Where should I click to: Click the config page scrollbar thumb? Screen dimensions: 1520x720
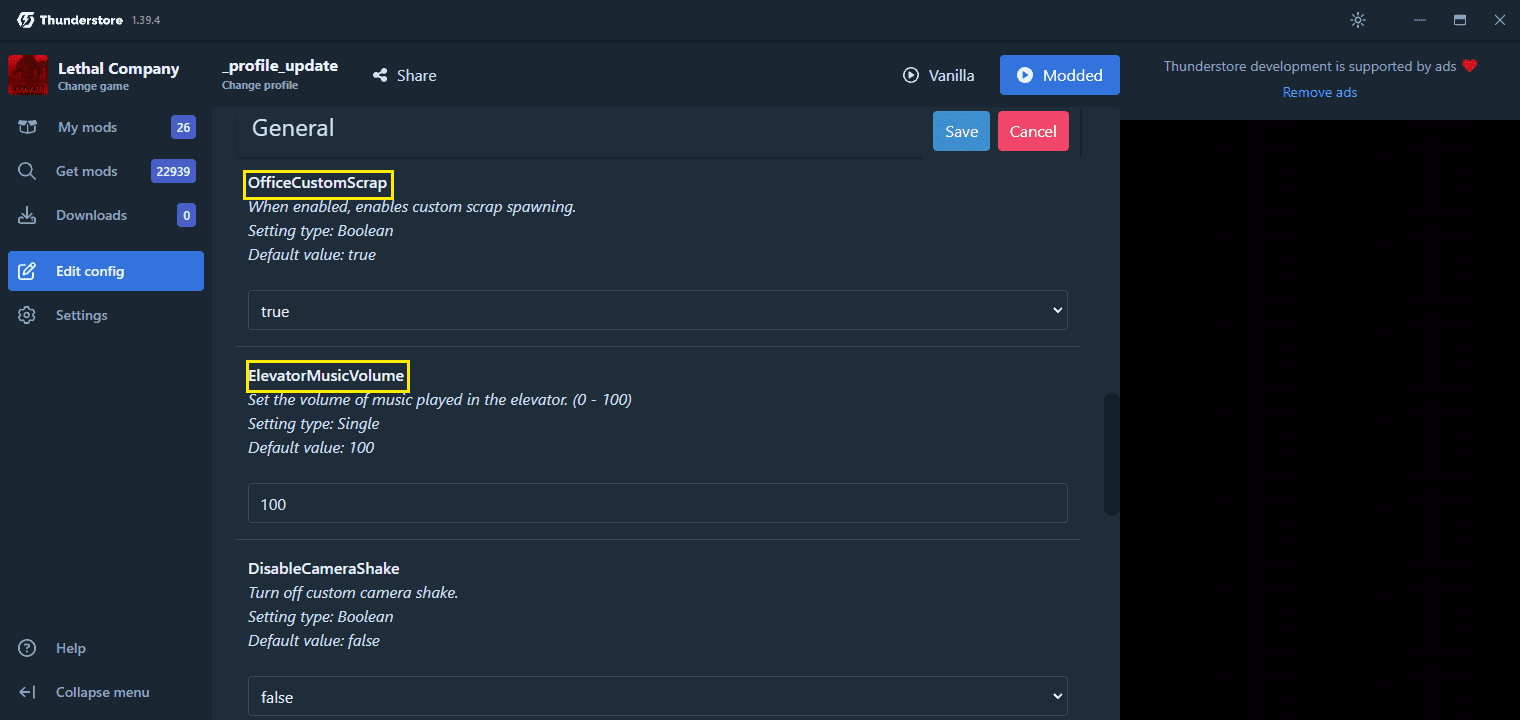1111,455
